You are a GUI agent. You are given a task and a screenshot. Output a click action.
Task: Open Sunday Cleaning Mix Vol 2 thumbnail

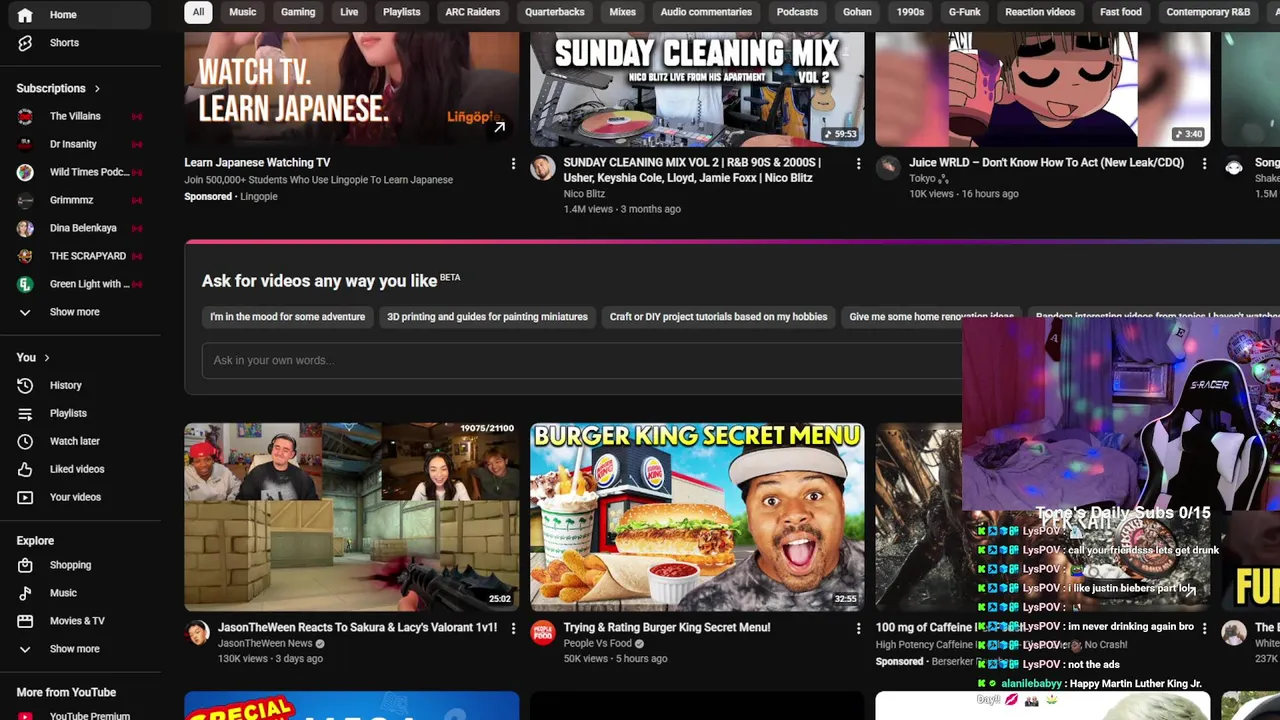(697, 90)
